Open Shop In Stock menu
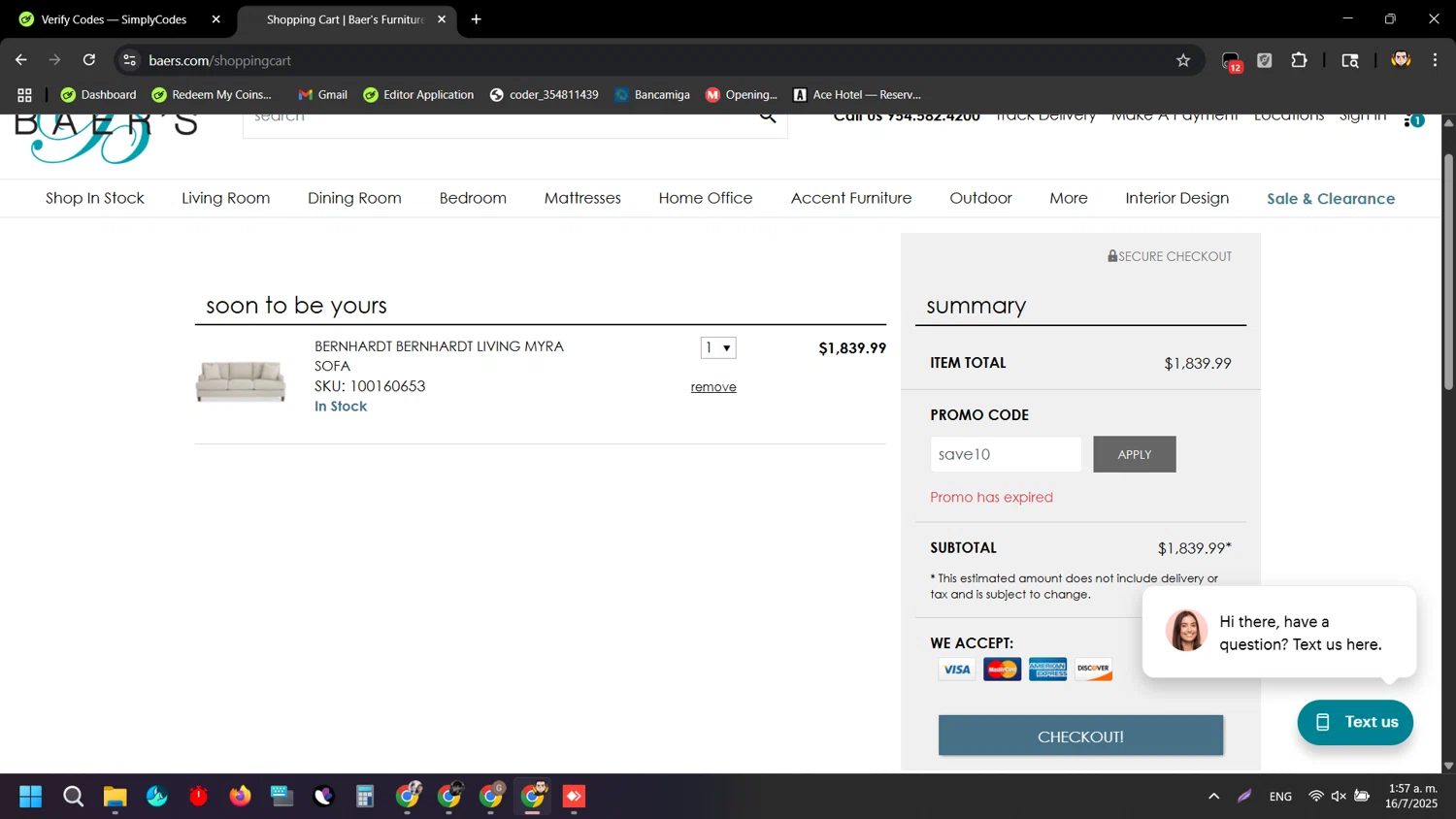1456x819 pixels. coord(95,198)
